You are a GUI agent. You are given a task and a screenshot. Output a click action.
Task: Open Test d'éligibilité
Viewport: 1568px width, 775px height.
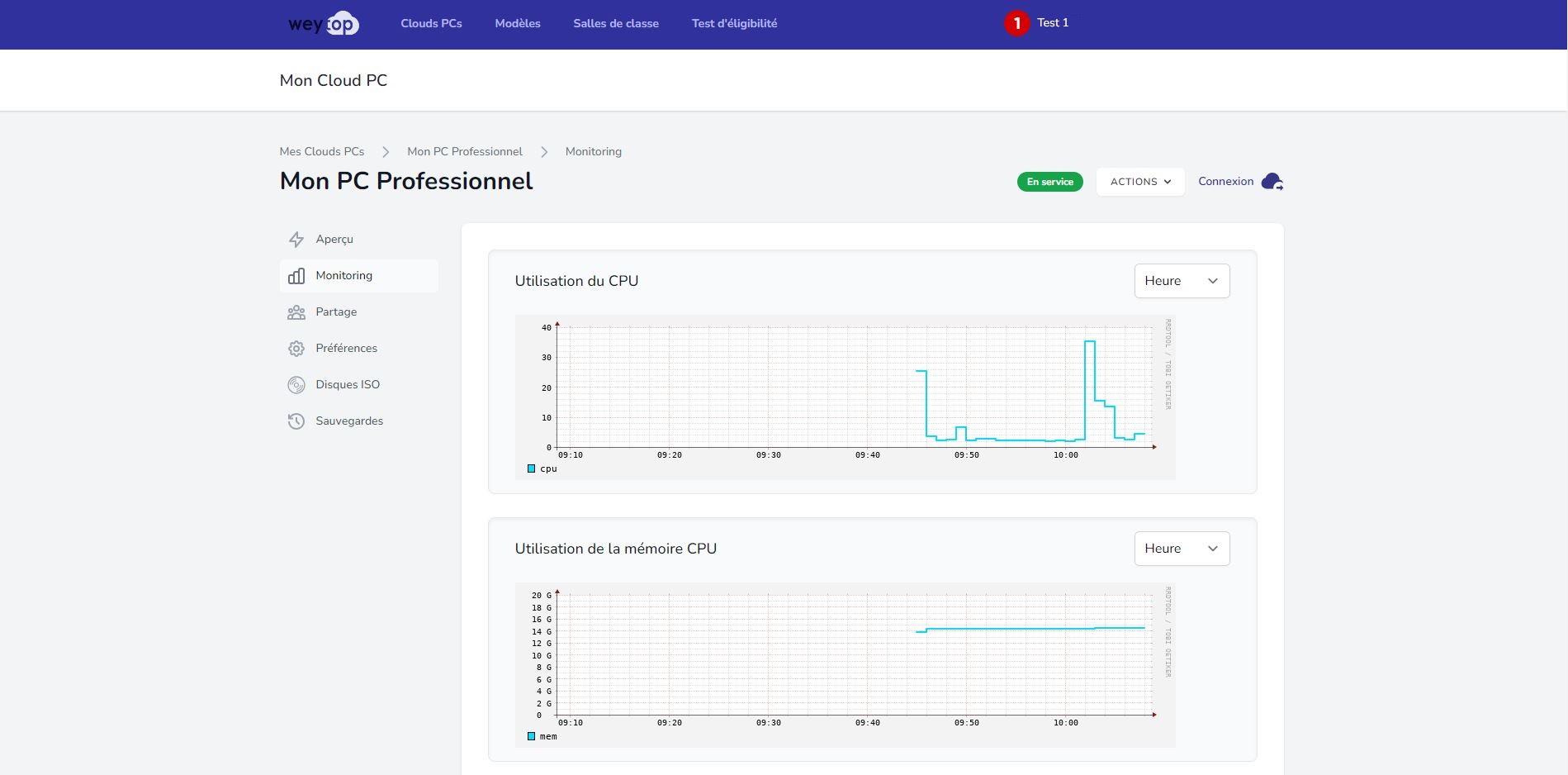tap(734, 23)
